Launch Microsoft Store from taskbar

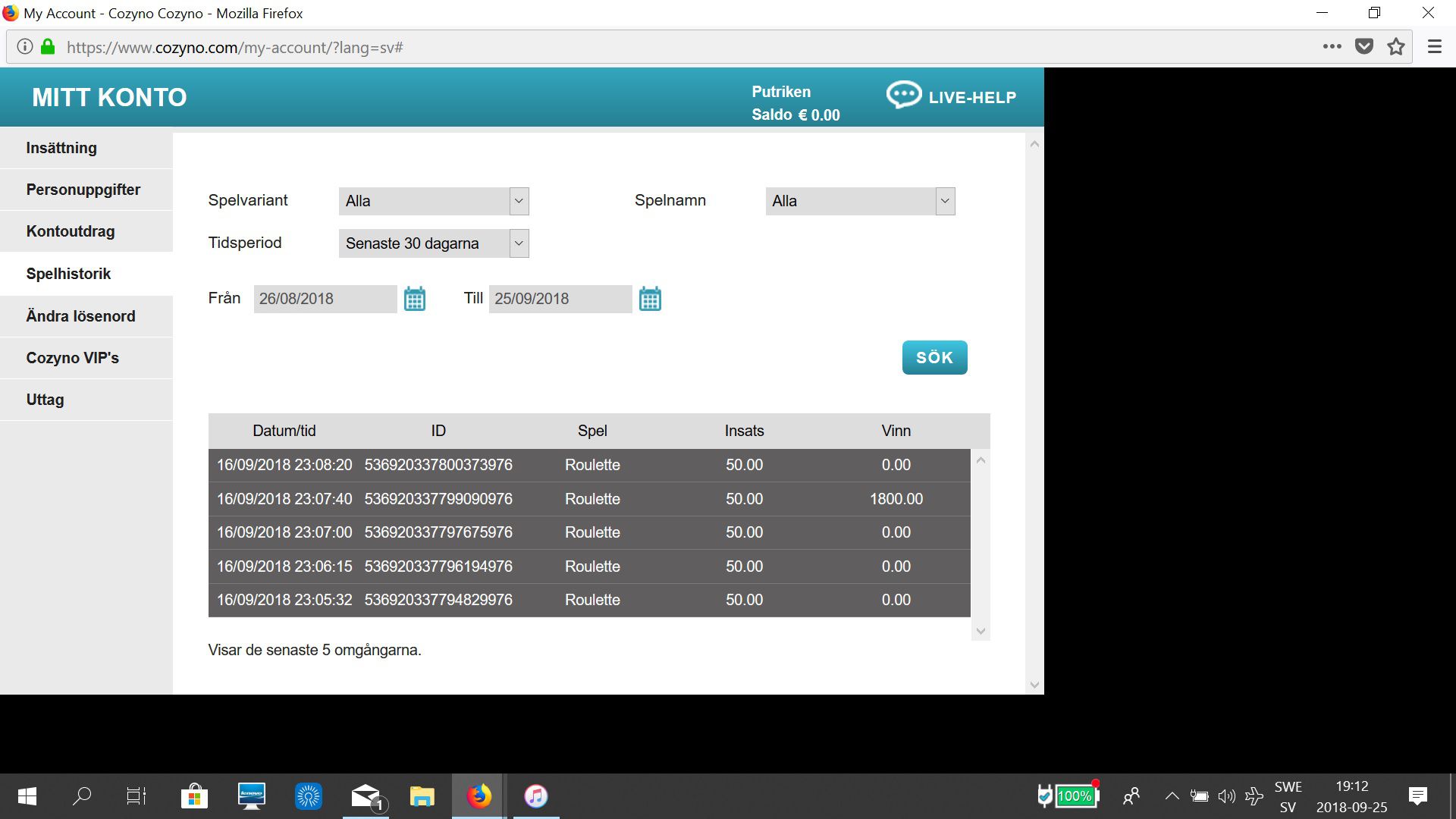(194, 796)
